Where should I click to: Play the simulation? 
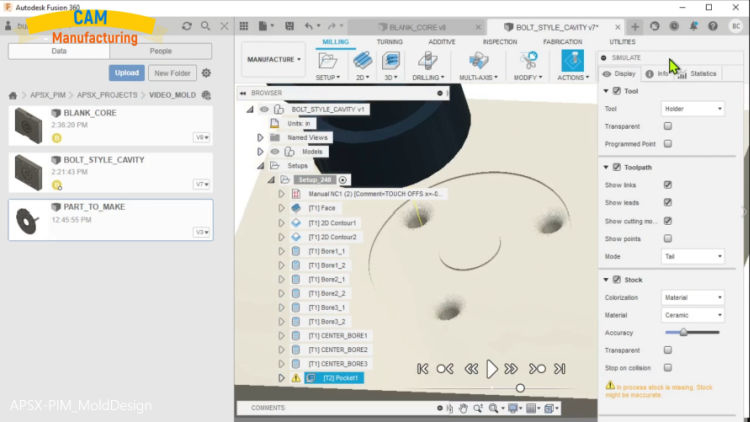coord(492,369)
